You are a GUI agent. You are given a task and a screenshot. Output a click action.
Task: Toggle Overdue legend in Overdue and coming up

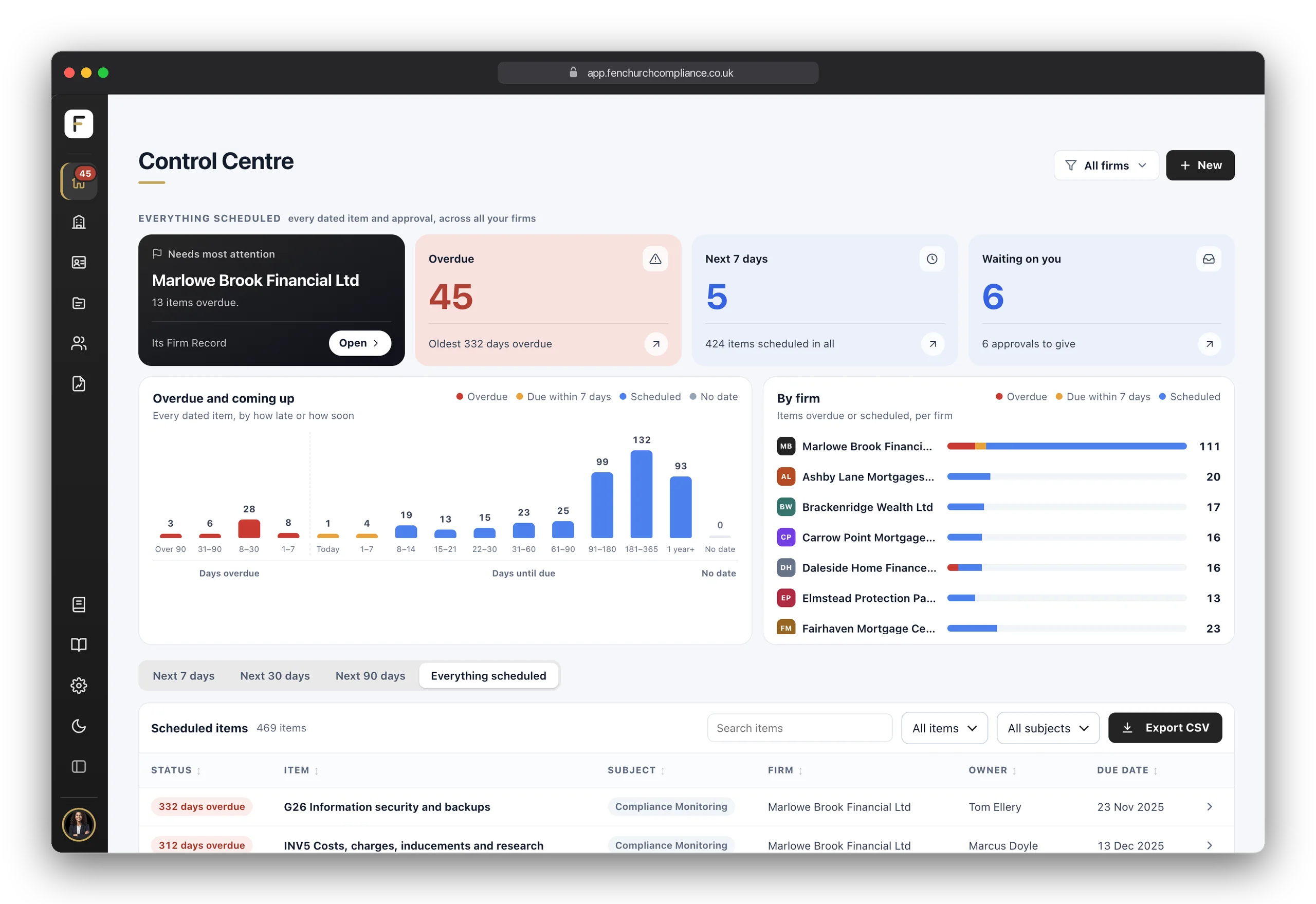482,396
